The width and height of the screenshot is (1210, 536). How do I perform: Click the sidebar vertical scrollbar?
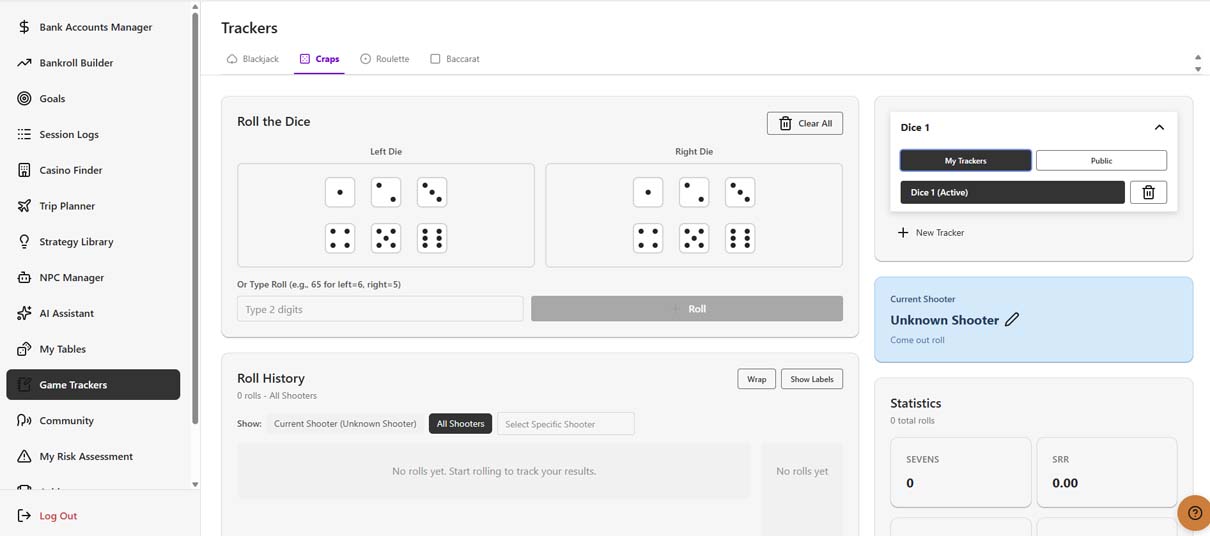(x=195, y=250)
